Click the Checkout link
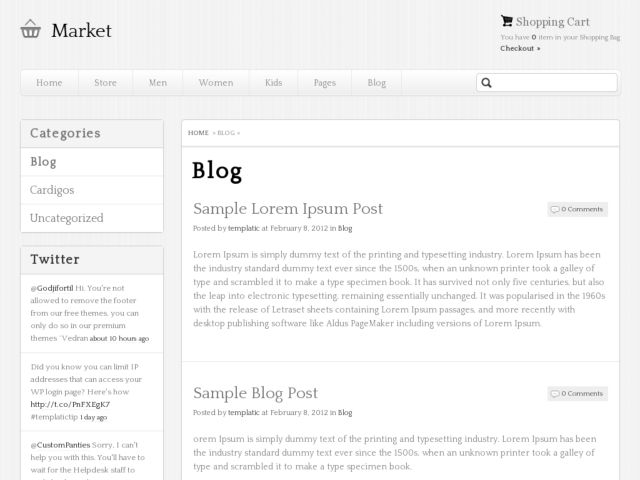640x480 pixels. point(520,48)
